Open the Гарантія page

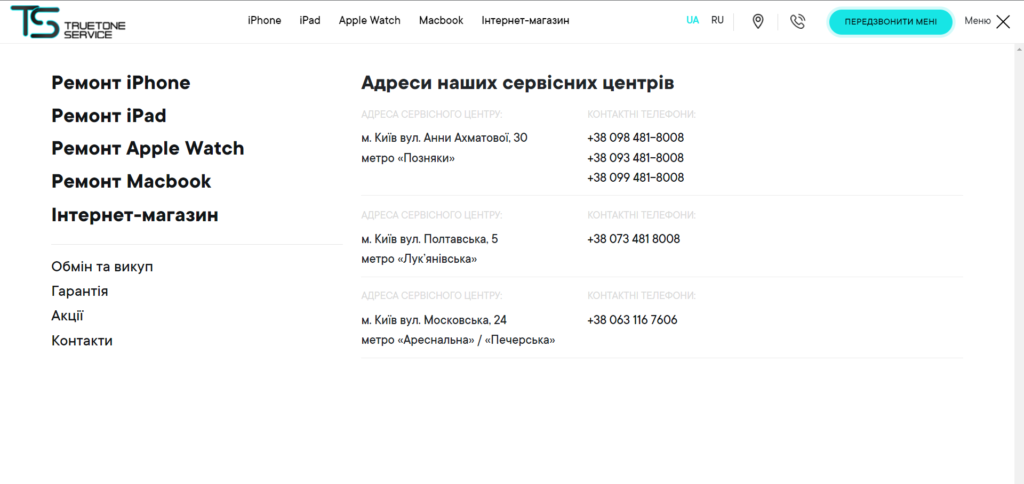point(80,291)
